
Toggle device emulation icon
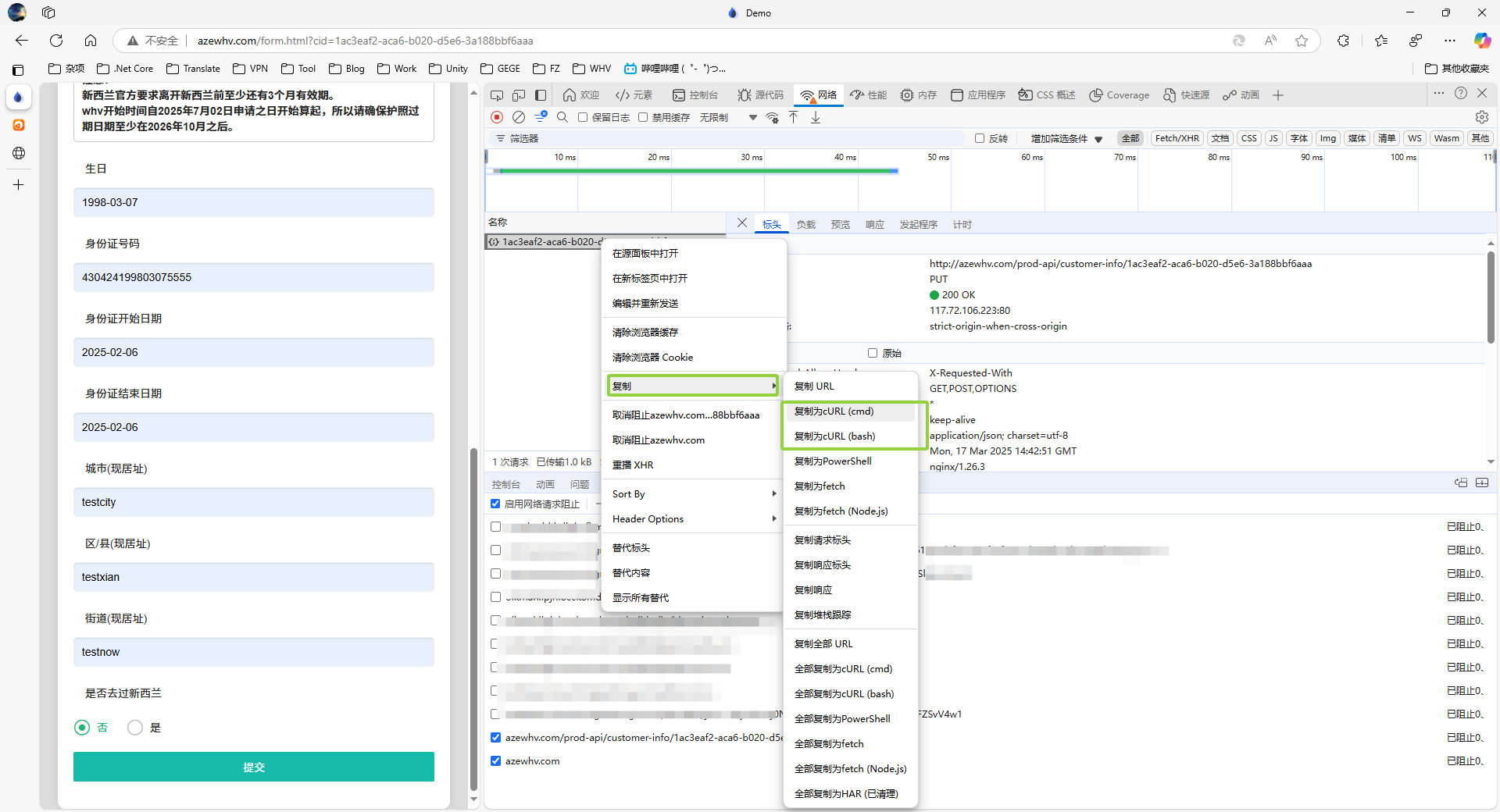pyautogui.click(x=519, y=95)
